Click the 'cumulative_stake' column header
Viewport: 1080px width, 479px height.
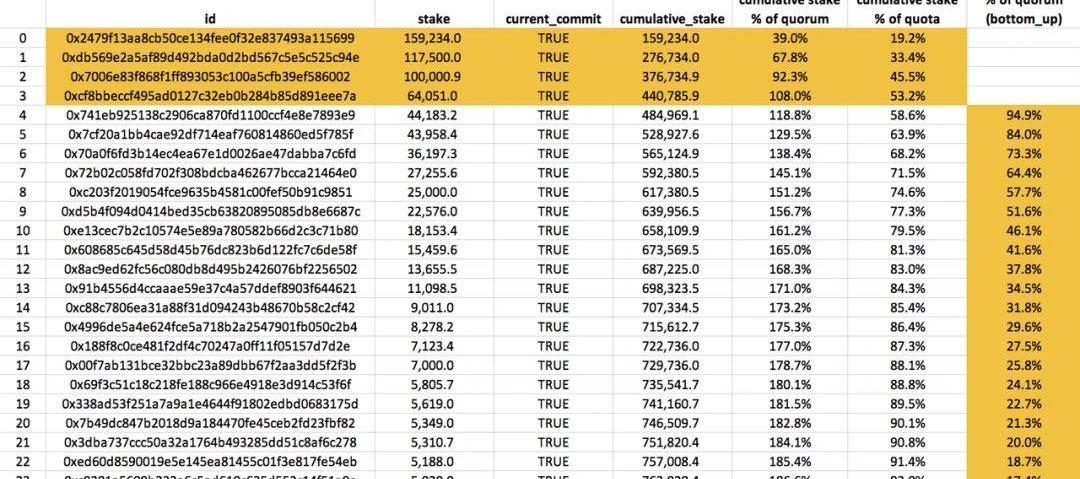coord(672,19)
